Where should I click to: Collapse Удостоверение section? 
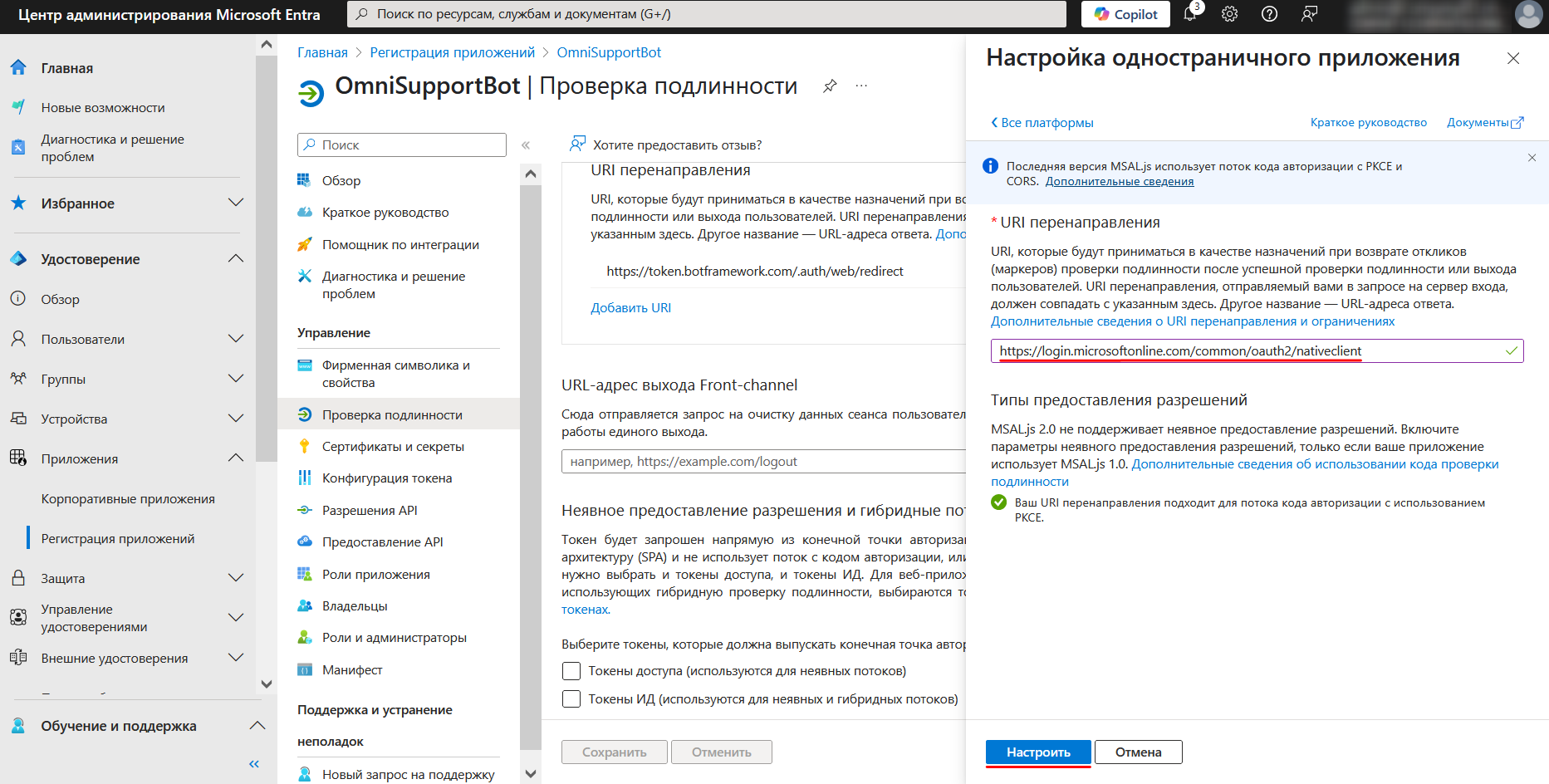pos(236,259)
